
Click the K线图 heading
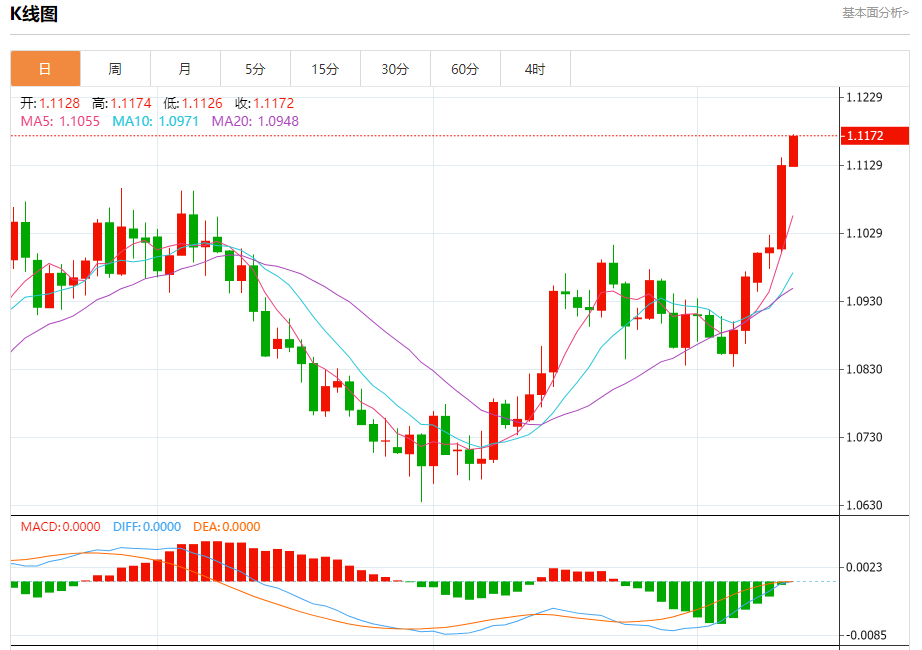click(x=34, y=14)
